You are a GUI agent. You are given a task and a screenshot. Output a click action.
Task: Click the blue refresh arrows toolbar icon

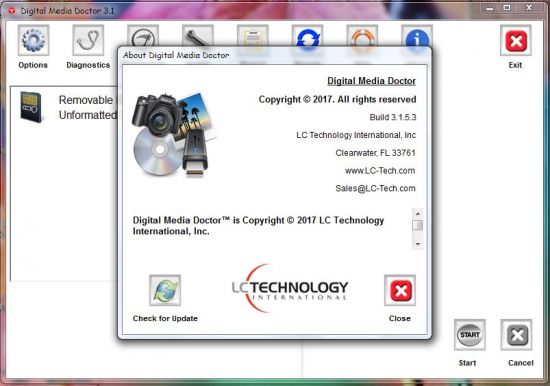click(307, 36)
